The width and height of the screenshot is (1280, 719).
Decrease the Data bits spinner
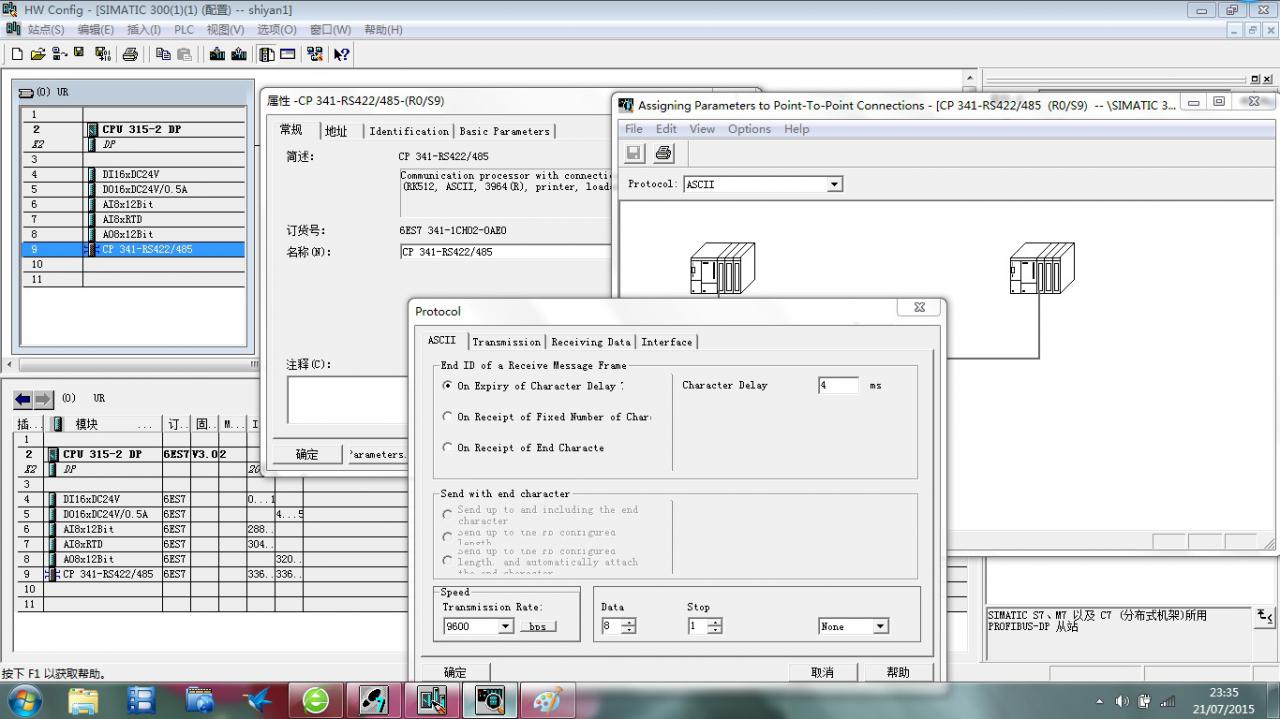pyautogui.click(x=628, y=630)
